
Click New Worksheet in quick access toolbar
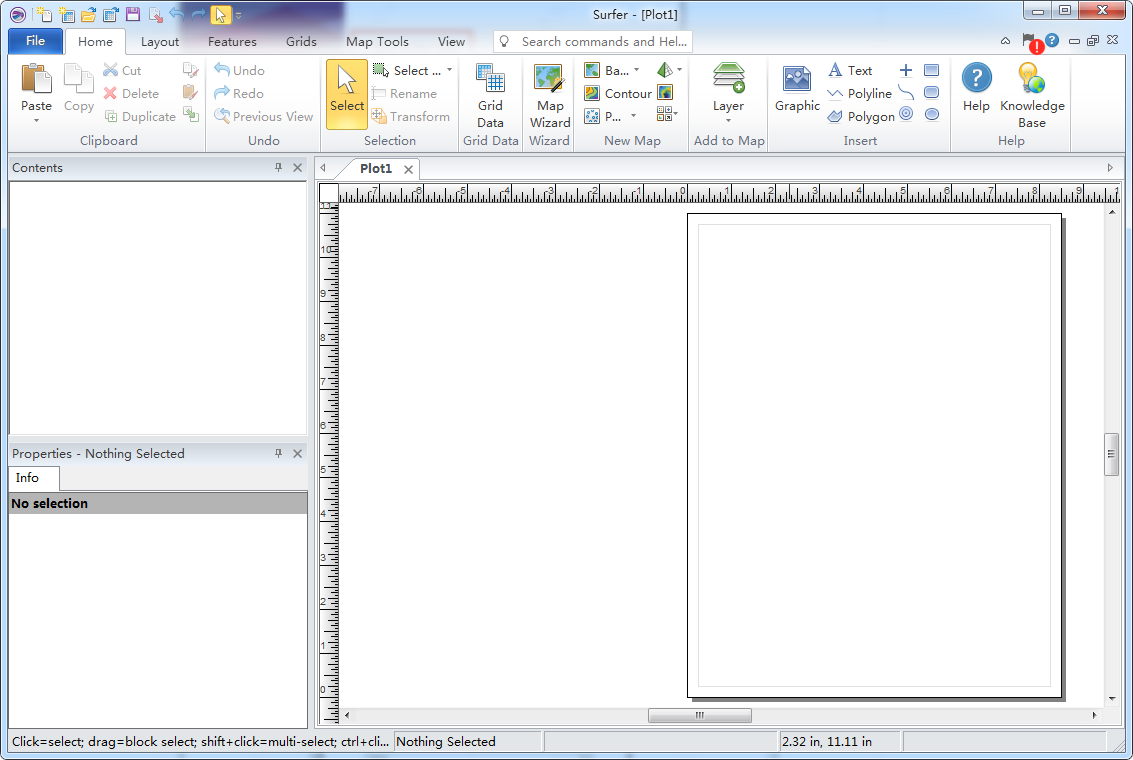pos(66,14)
